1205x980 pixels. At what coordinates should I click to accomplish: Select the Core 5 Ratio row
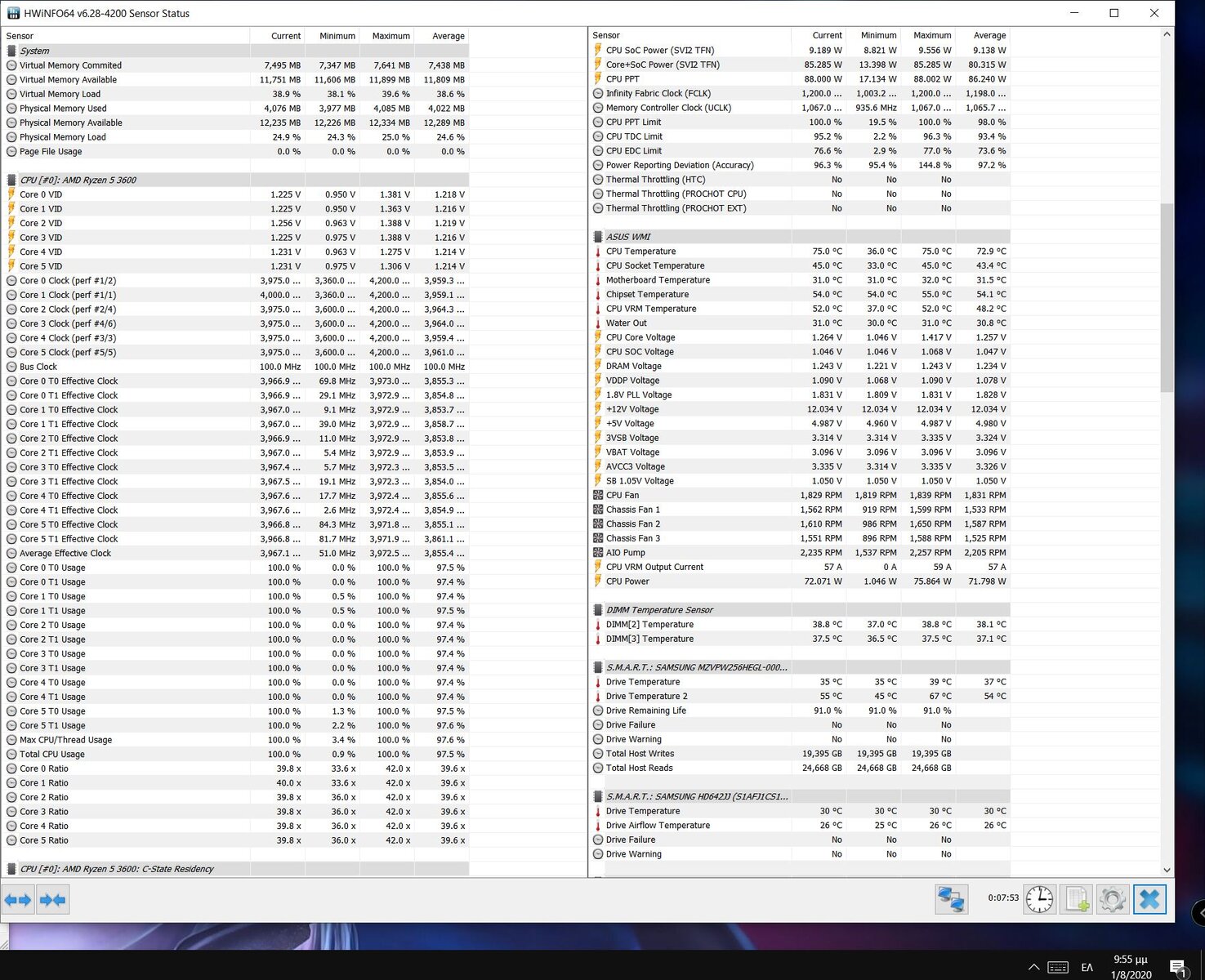pyautogui.click(x=235, y=840)
